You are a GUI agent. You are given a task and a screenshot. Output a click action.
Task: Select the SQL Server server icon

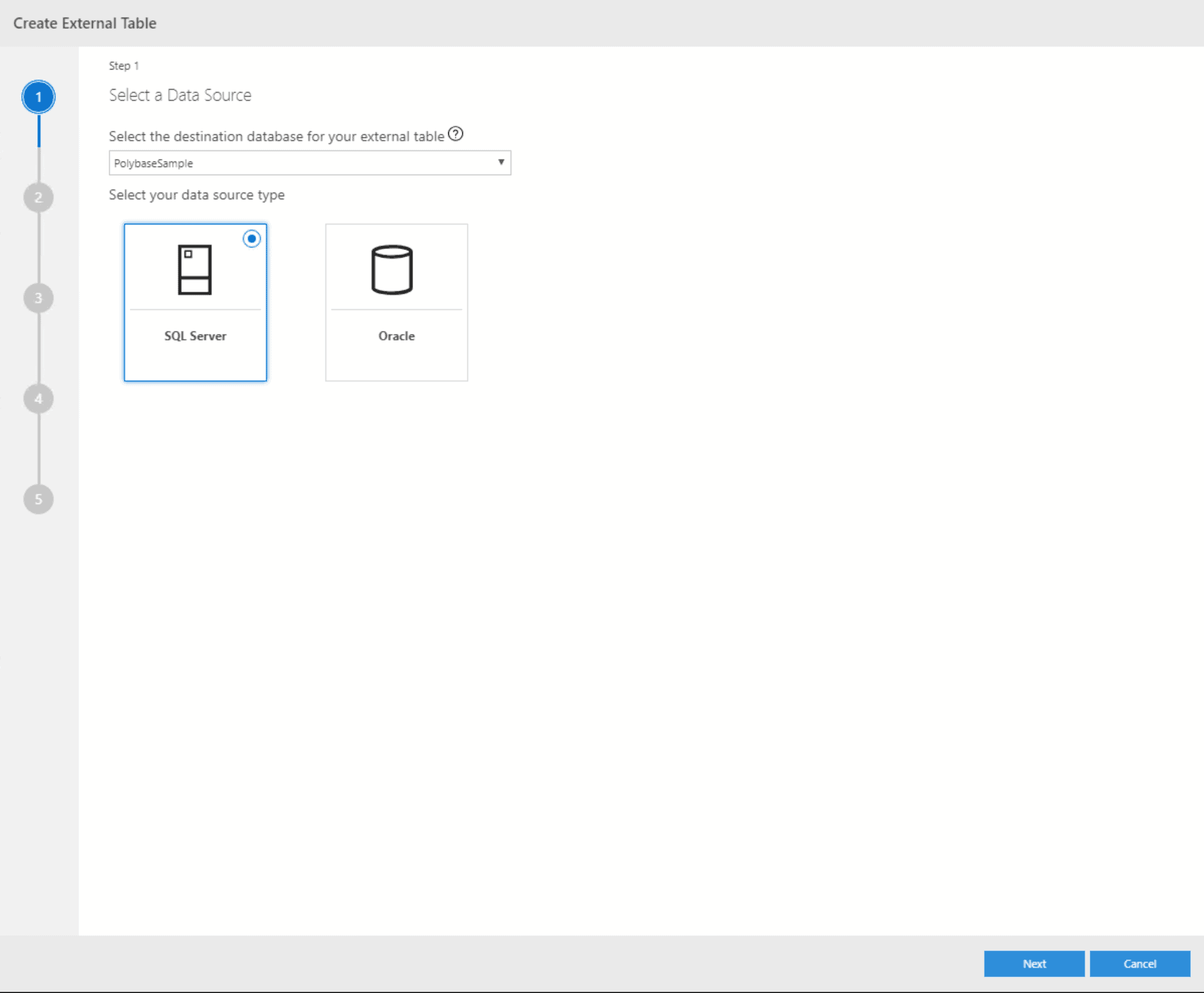(x=195, y=270)
